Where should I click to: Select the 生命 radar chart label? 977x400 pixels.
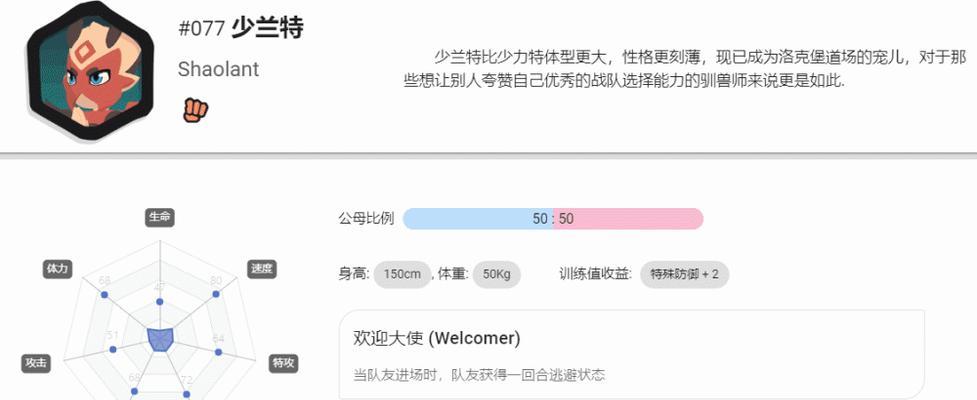[160, 217]
